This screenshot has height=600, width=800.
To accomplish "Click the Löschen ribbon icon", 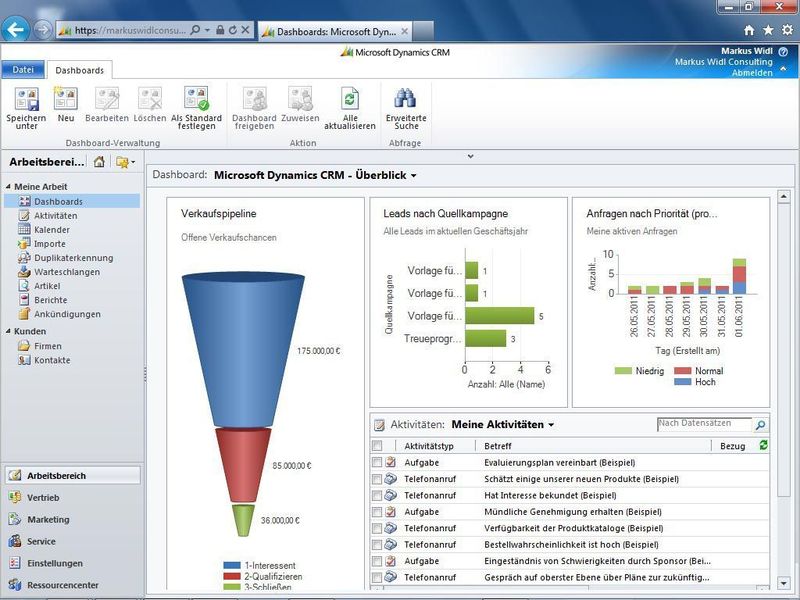I will [x=149, y=98].
